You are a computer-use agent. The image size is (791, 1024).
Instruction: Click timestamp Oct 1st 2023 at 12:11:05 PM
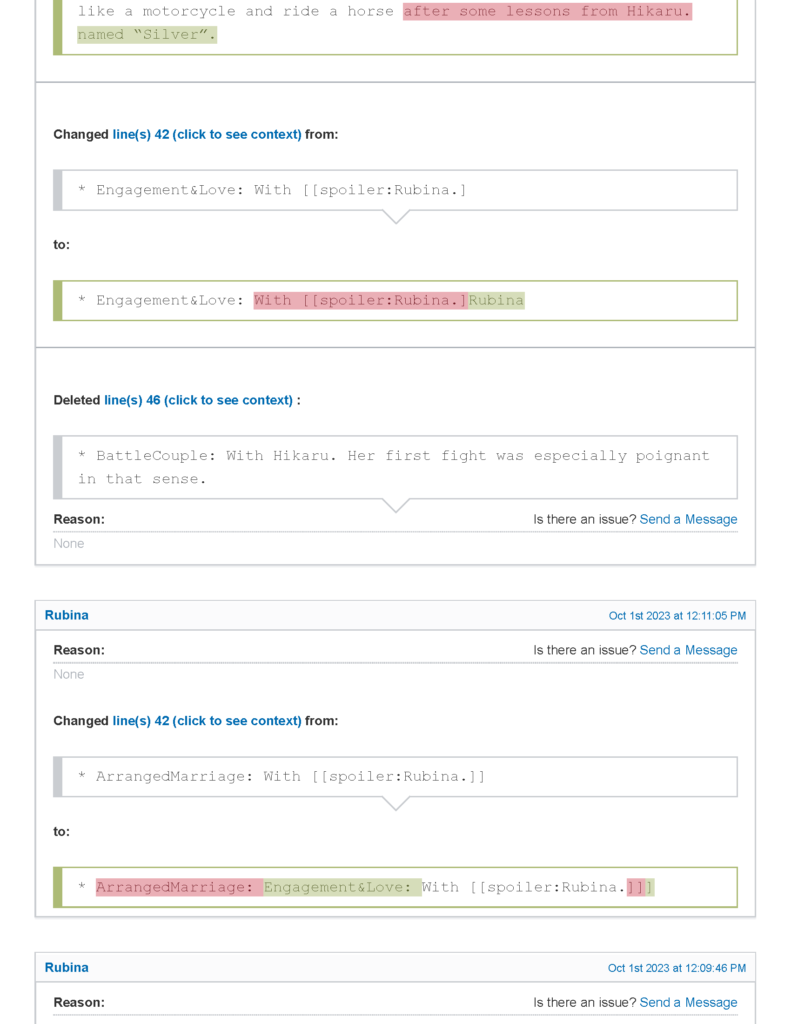tap(677, 616)
